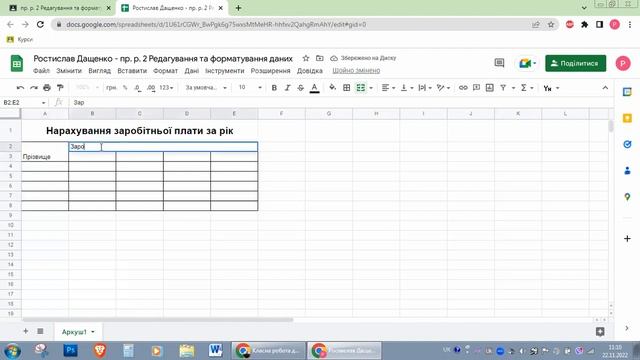Increase decimal places
This screenshot has width=640, height=360.
151,88
